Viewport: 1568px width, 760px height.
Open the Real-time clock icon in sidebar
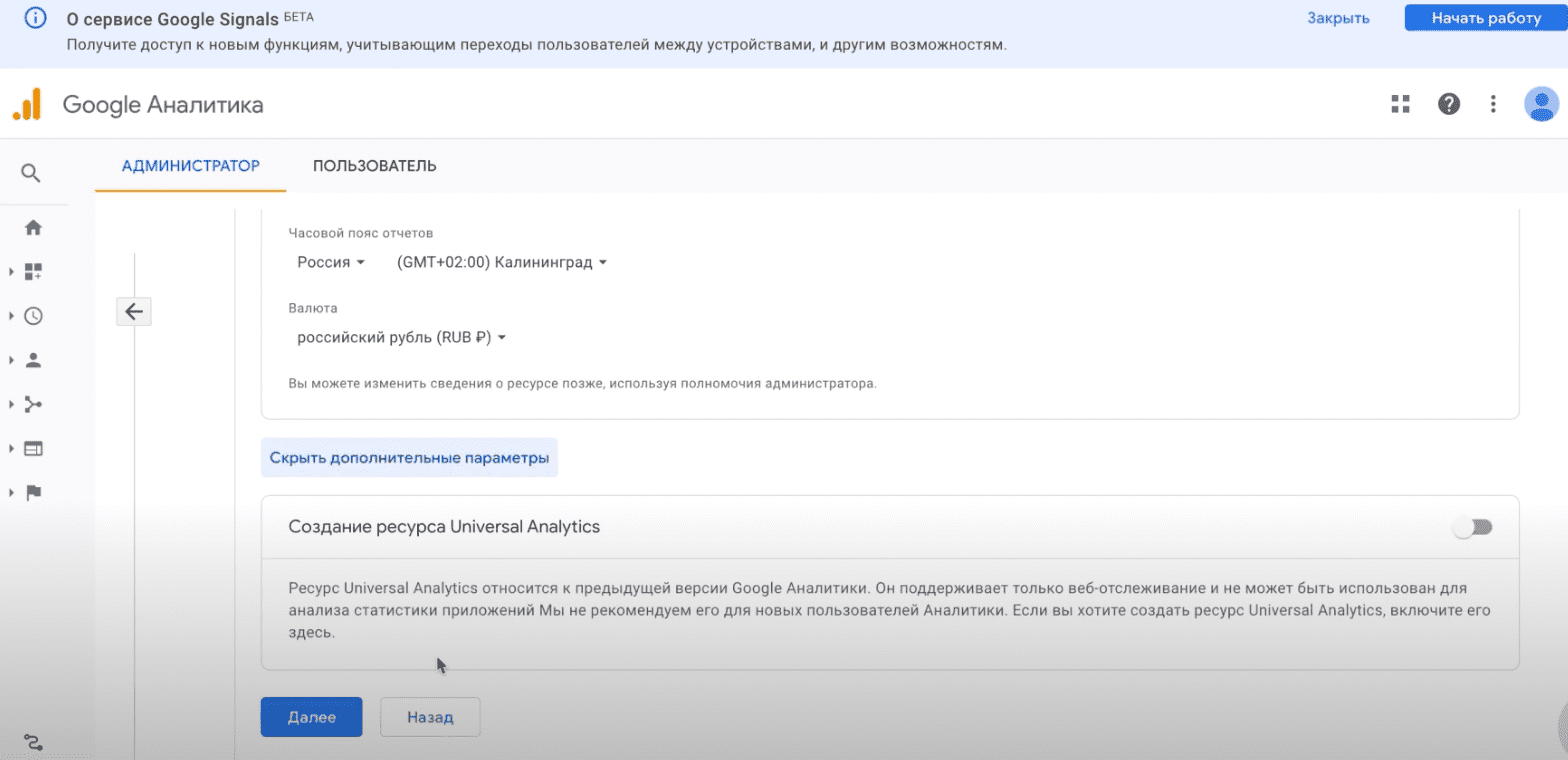point(33,316)
